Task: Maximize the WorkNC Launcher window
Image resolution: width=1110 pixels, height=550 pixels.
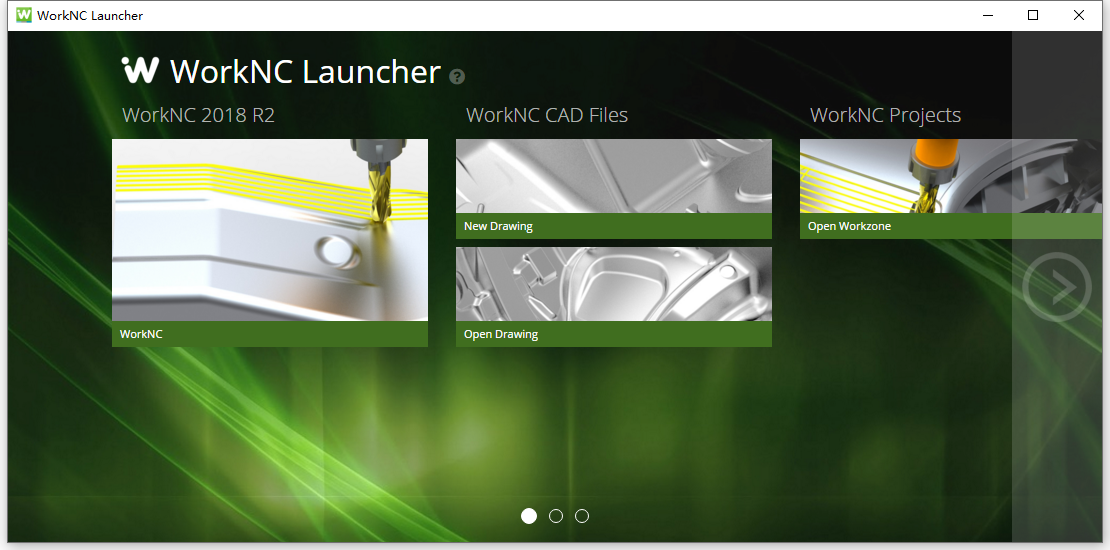Action: [1033, 15]
